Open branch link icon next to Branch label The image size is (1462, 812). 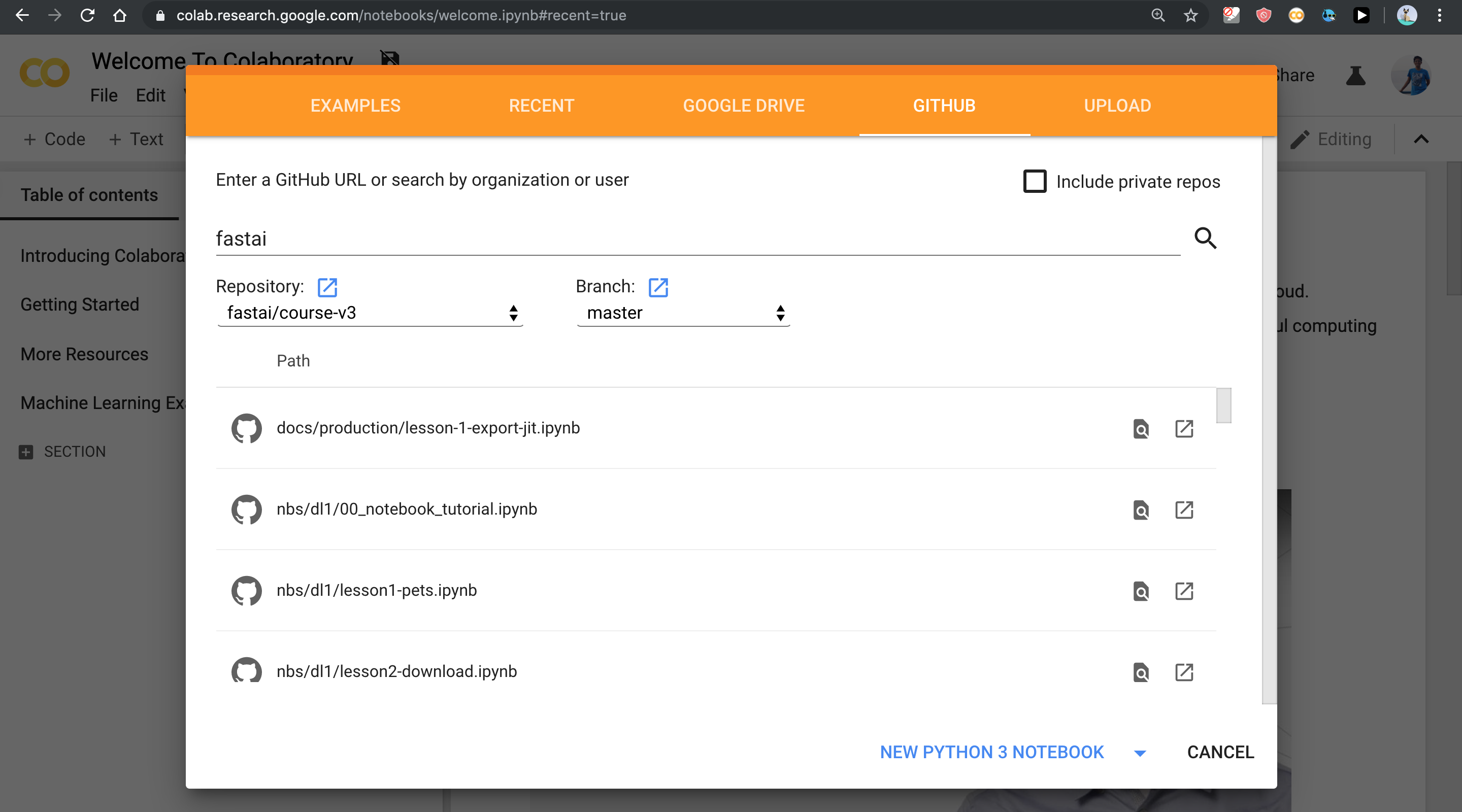click(658, 287)
